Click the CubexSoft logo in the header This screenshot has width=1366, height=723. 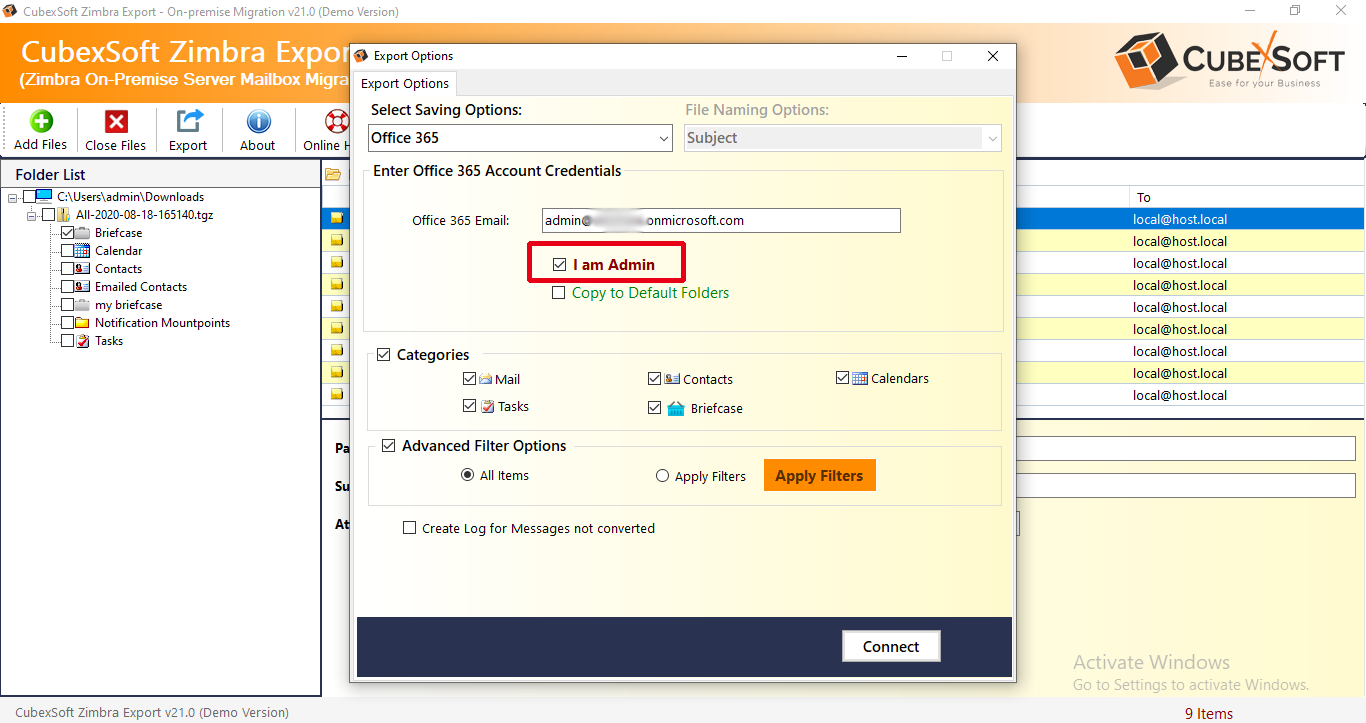(1231, 62)
